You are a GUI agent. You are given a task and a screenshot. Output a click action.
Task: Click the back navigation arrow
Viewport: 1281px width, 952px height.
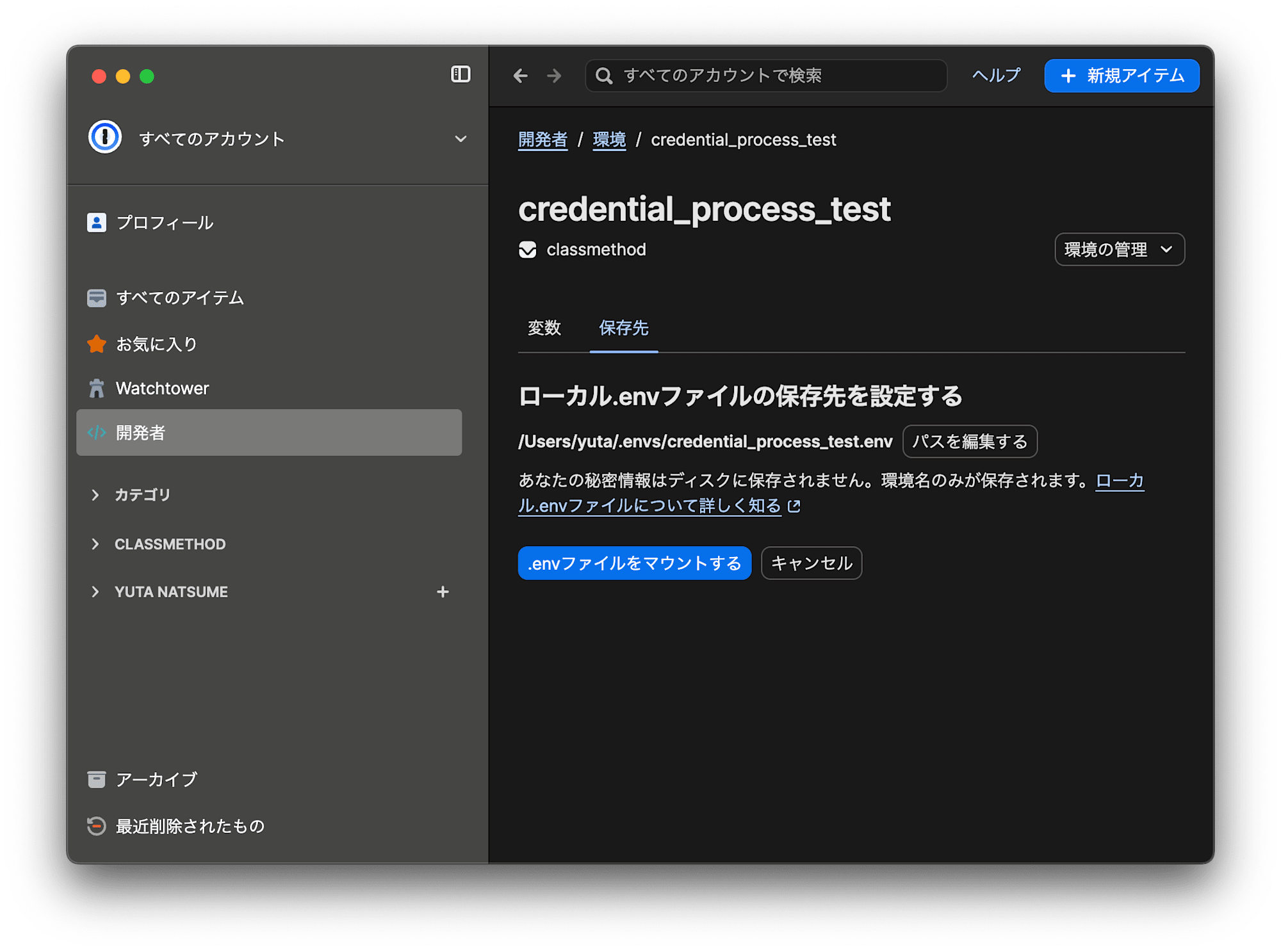(x=520, y=76)
